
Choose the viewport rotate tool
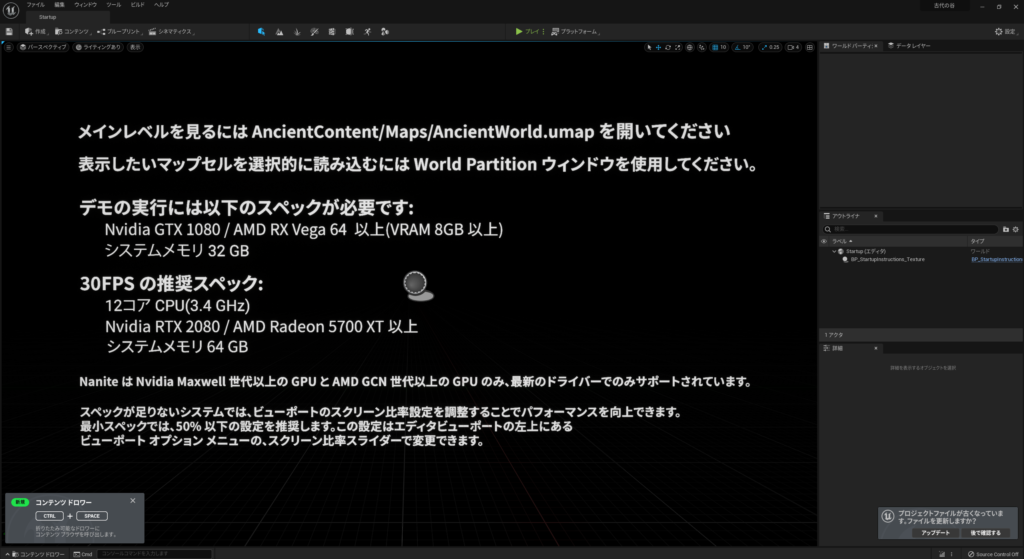(x=667, y=47)
